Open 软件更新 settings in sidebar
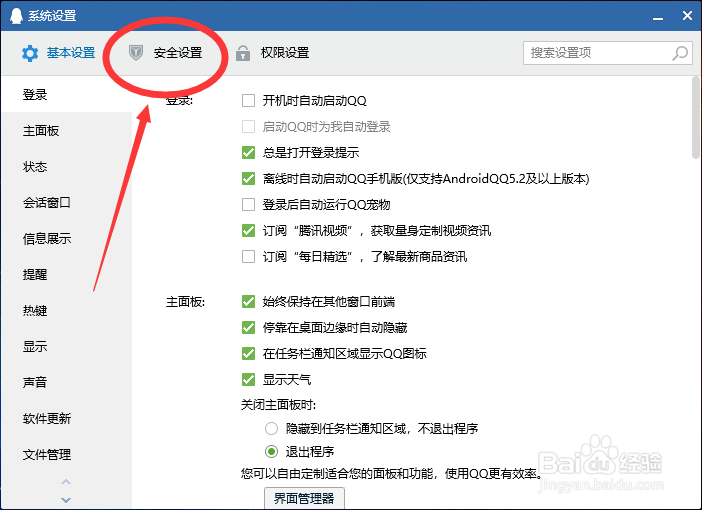 tap(66, 419)
